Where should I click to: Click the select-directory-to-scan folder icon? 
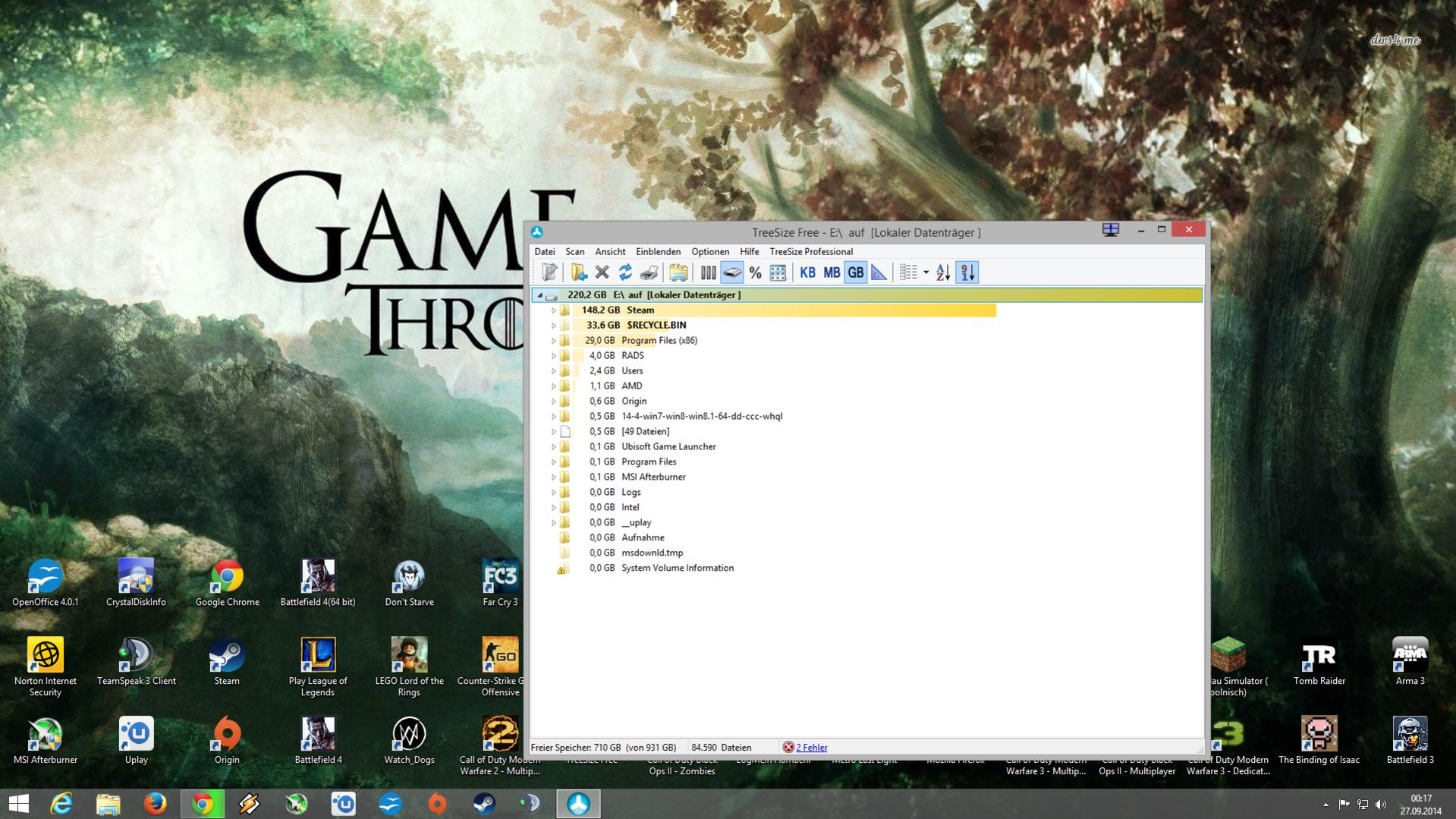coord(579,272)
